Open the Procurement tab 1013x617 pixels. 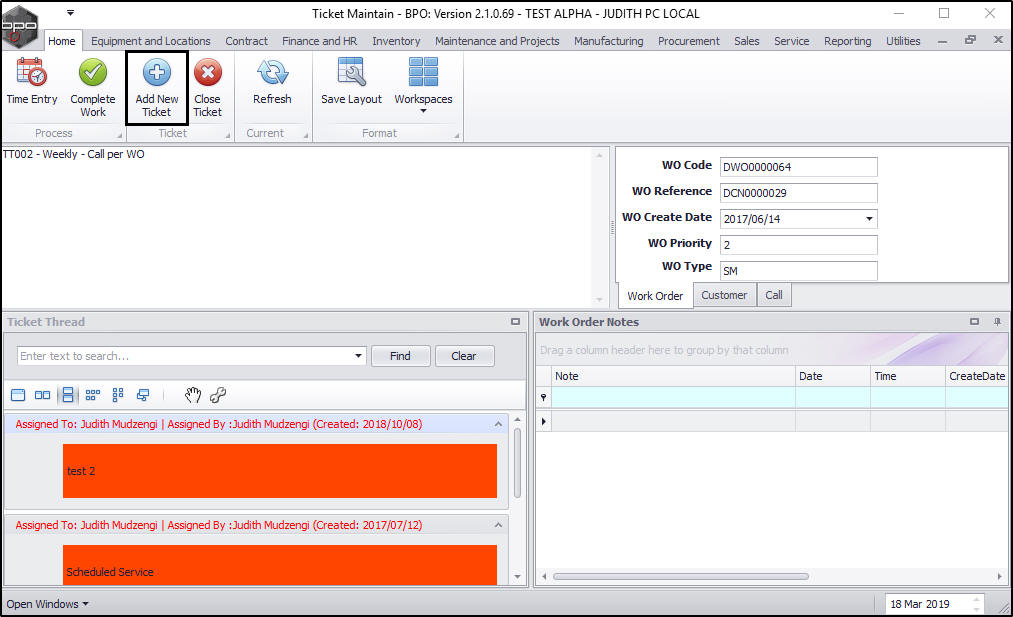click(x=689, y=41)
